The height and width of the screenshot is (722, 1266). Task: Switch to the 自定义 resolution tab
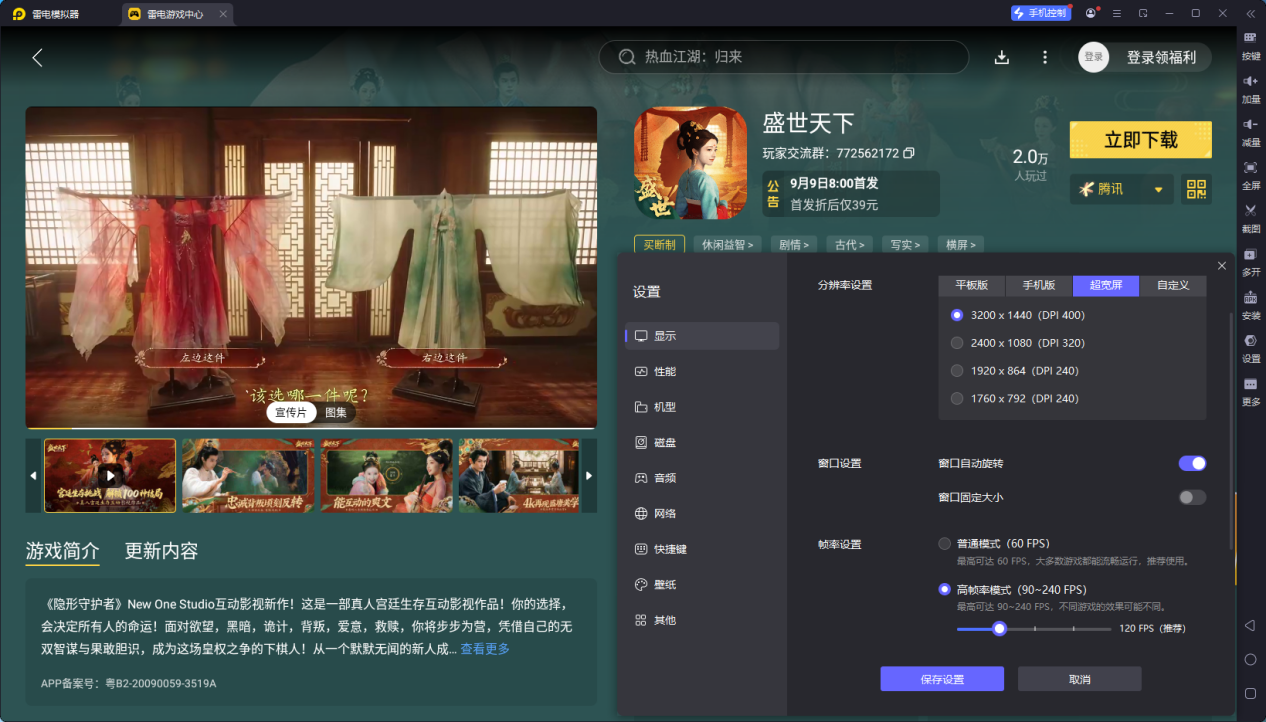point(1173,285)
